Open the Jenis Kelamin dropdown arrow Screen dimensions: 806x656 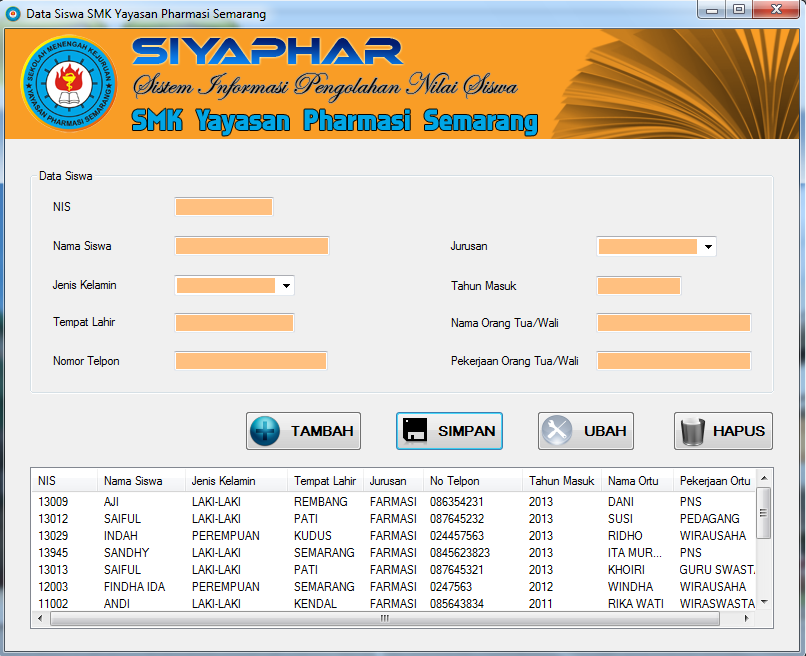pyautogui.click(x=286, y=285)
